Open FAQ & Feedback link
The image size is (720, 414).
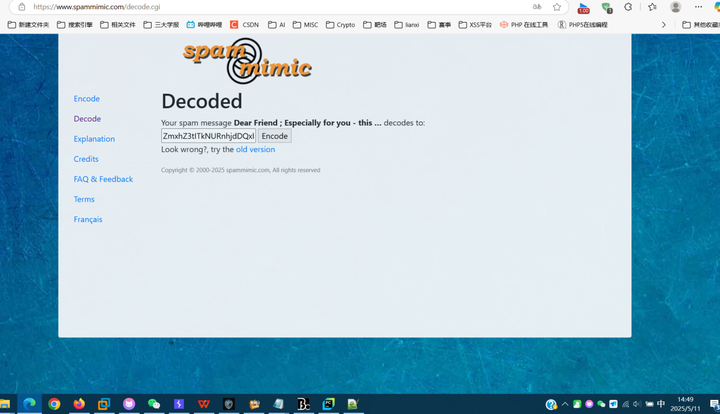(x=103, y=179)
